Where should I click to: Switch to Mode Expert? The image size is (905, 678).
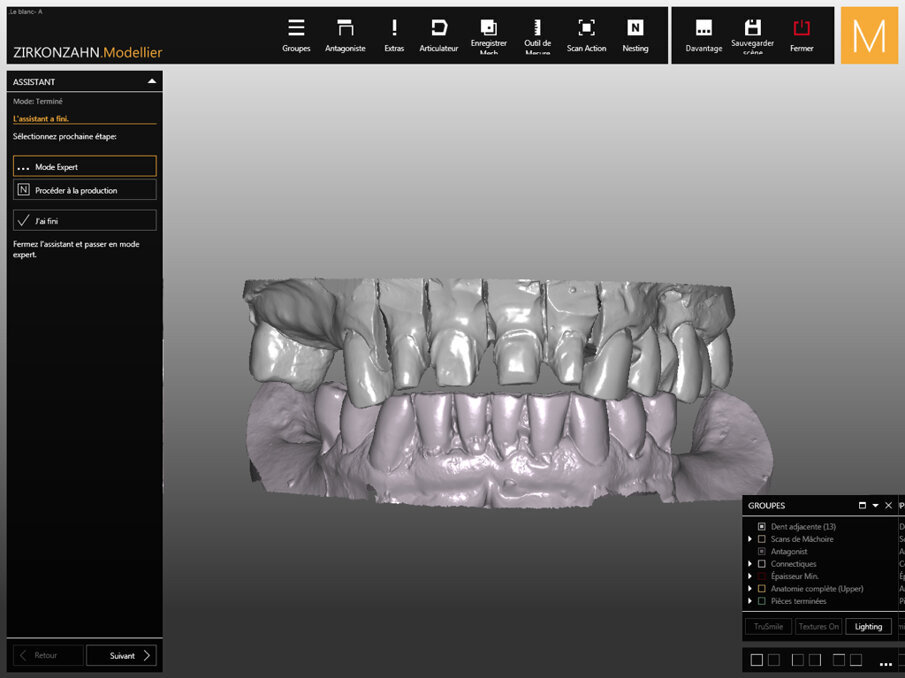(x=84, y=165)
